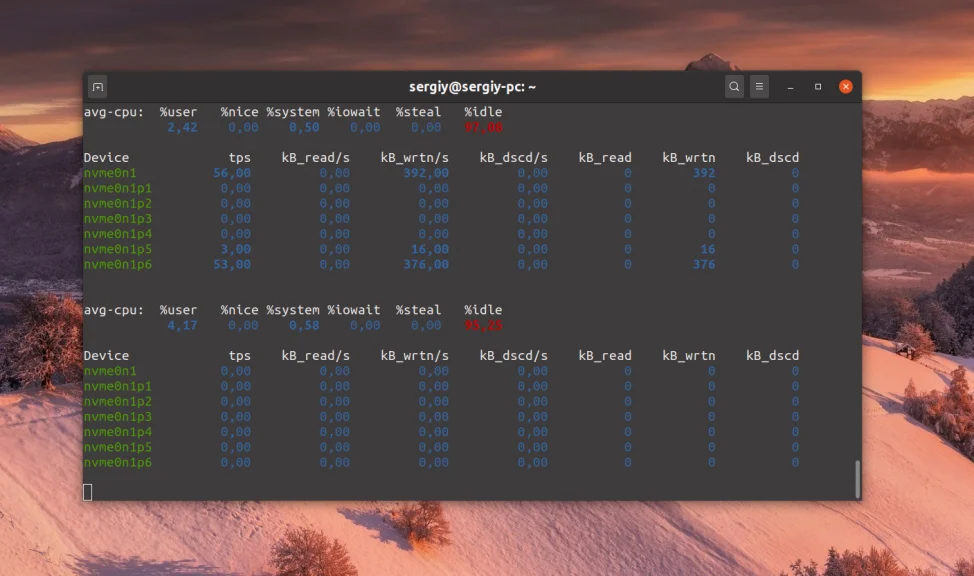
Task: Click the first avg-cpu: label
Action: point(114,112)
